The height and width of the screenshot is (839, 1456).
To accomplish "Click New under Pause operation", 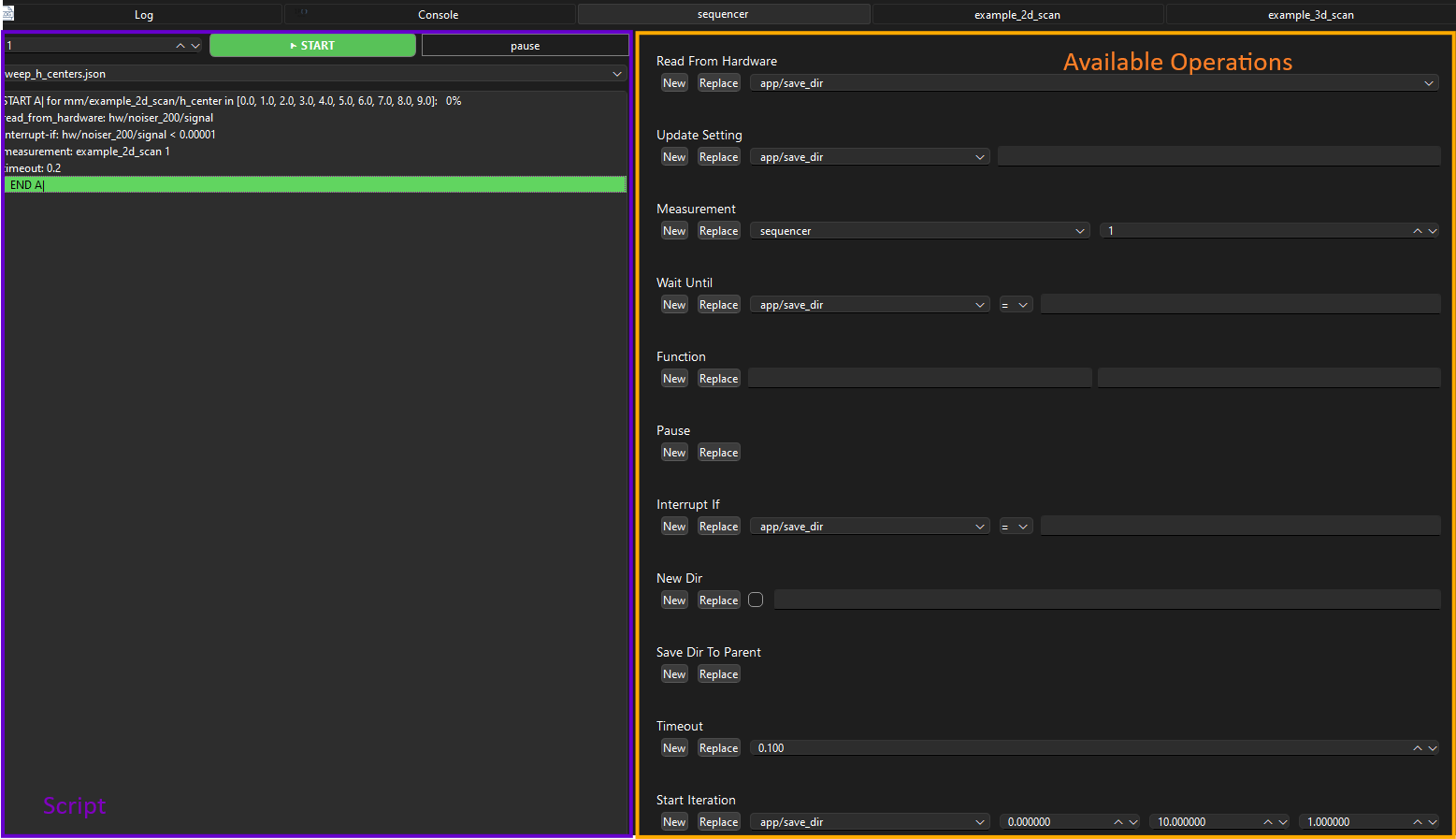I will click(x=674, y=453).
